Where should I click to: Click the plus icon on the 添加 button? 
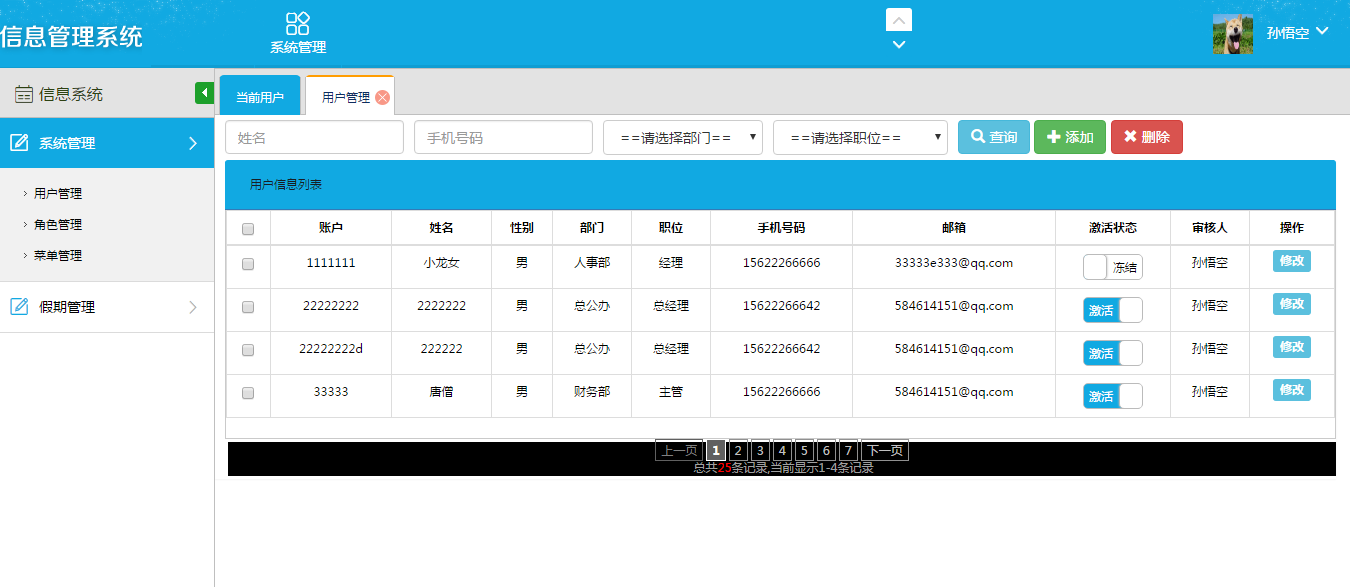[x=1055, y=137]
